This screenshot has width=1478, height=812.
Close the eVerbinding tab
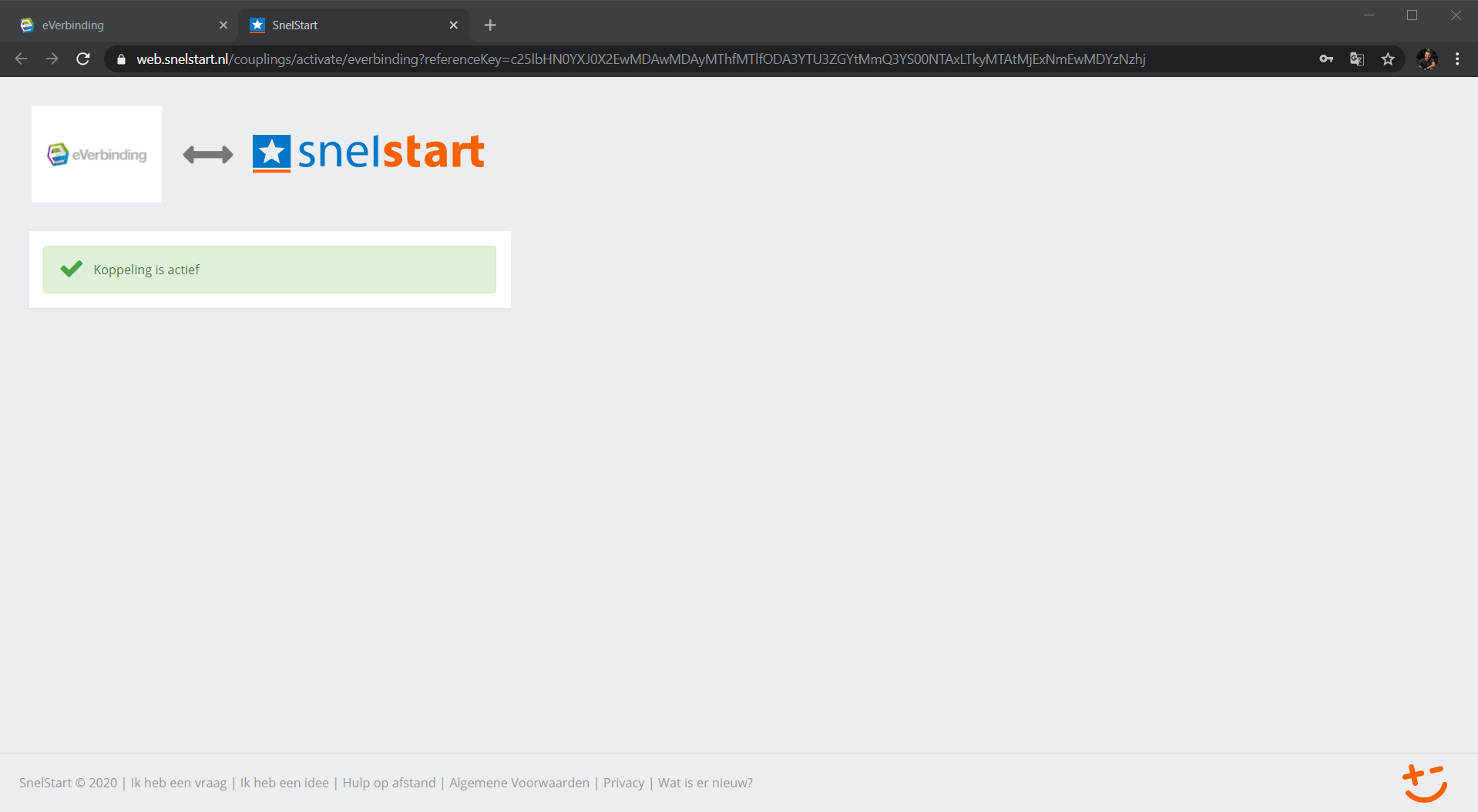coord(223,25)
